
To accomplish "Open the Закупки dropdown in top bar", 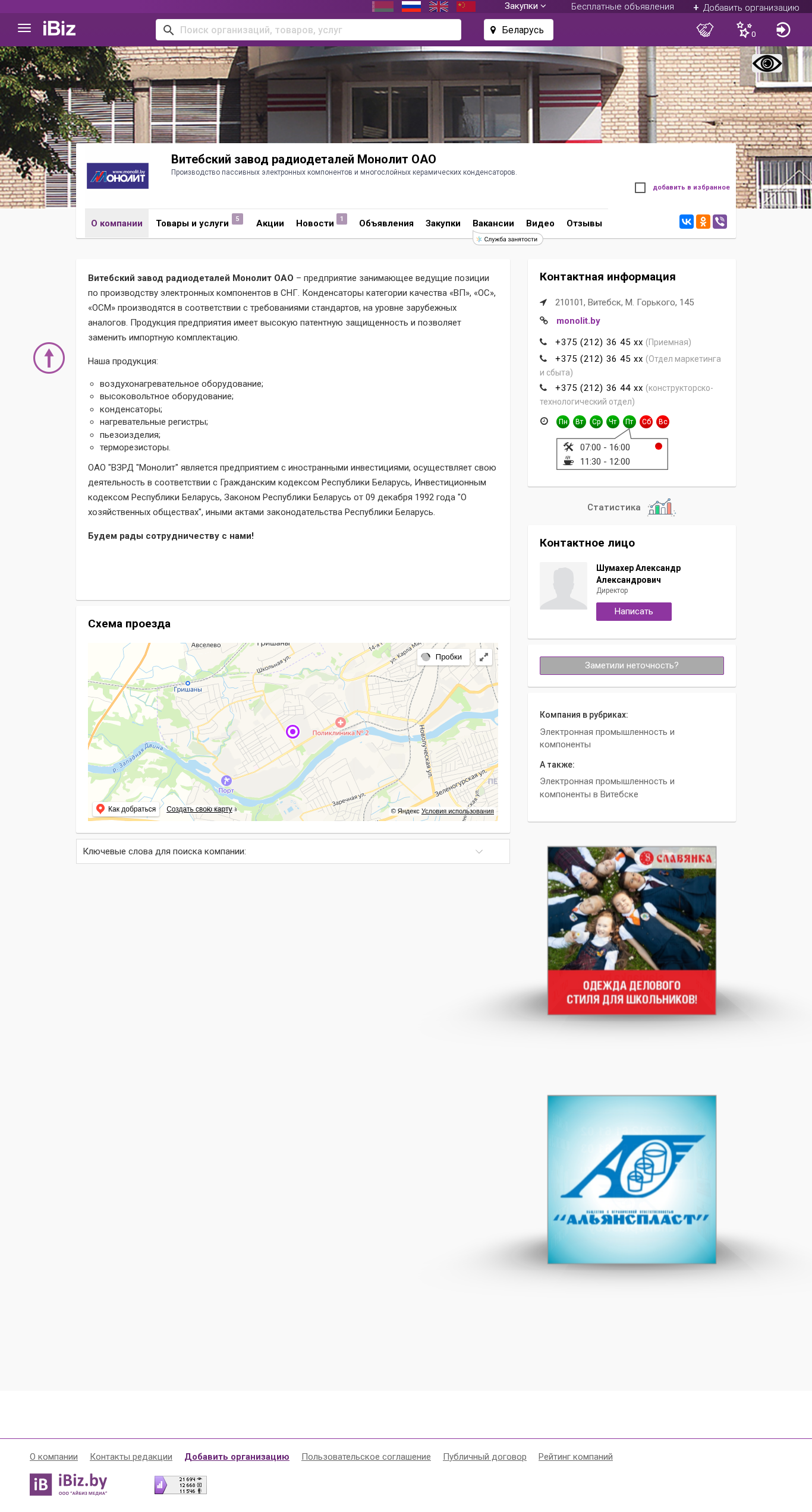I will point(525,6).
